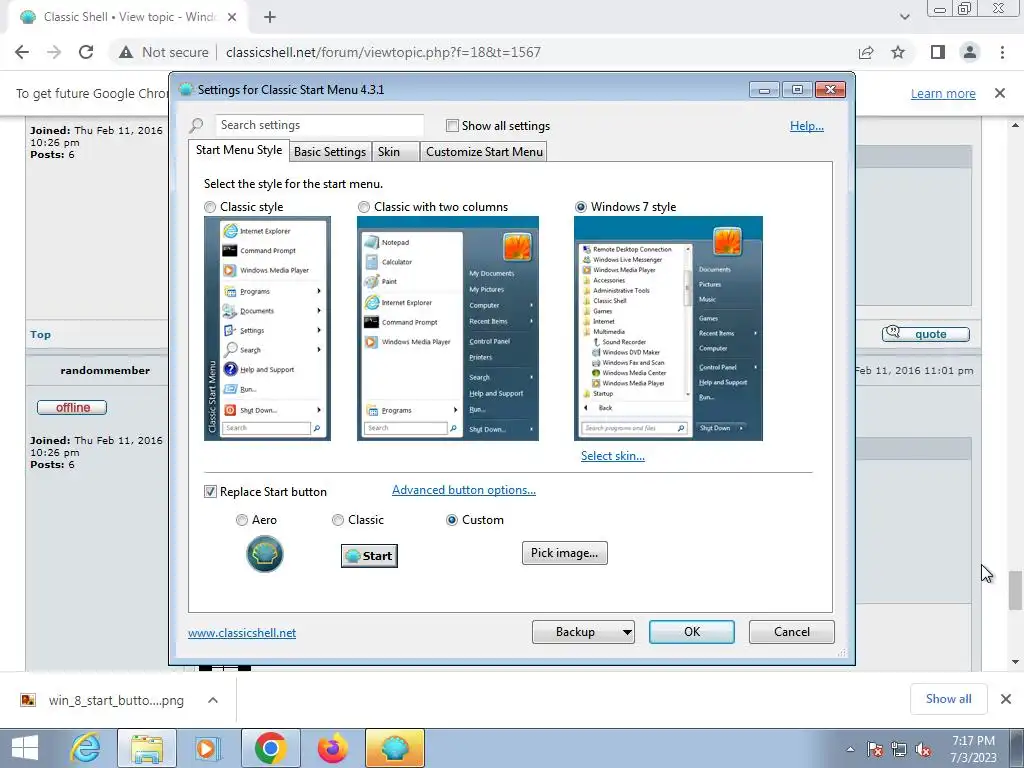The width and height of the screenshot is (1024, 768).
Task: Open a new Chrome tab
Action: click(x=270, y=17)
